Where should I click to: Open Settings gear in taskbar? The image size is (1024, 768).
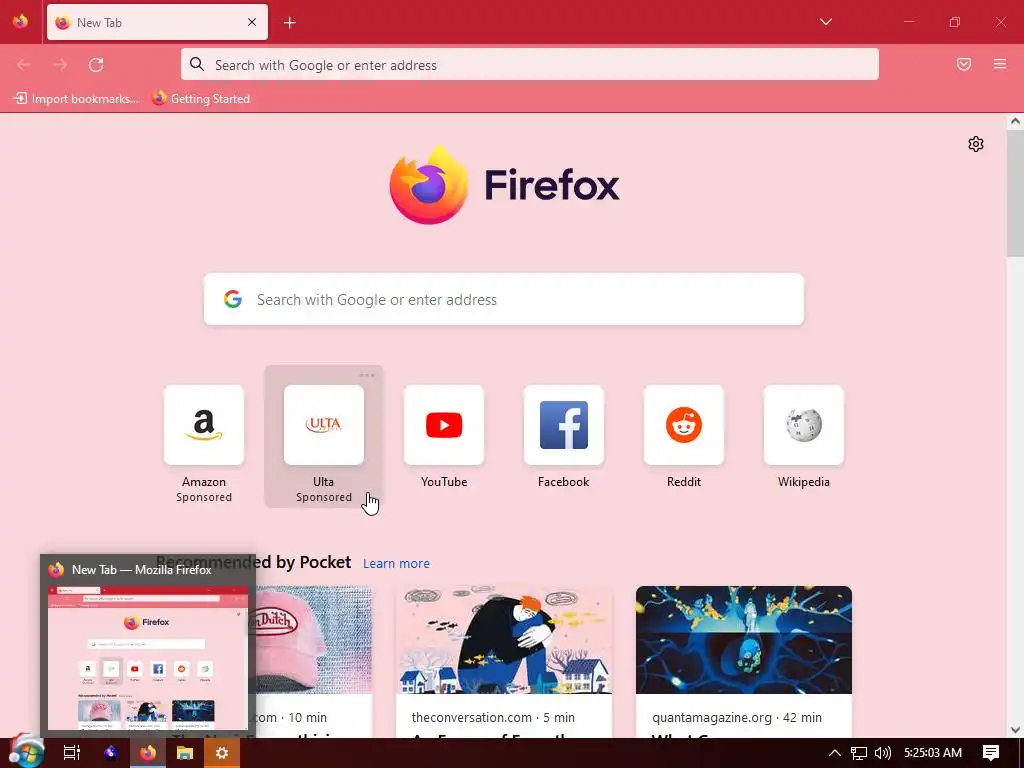[222, 753]
